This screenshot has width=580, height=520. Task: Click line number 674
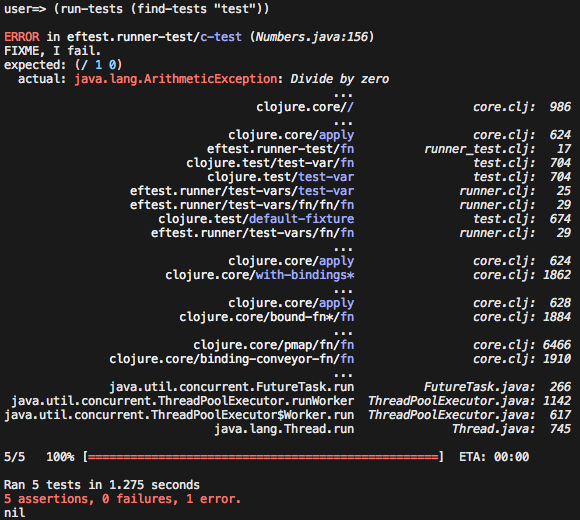pyautogui.click(x=560, y=219)
